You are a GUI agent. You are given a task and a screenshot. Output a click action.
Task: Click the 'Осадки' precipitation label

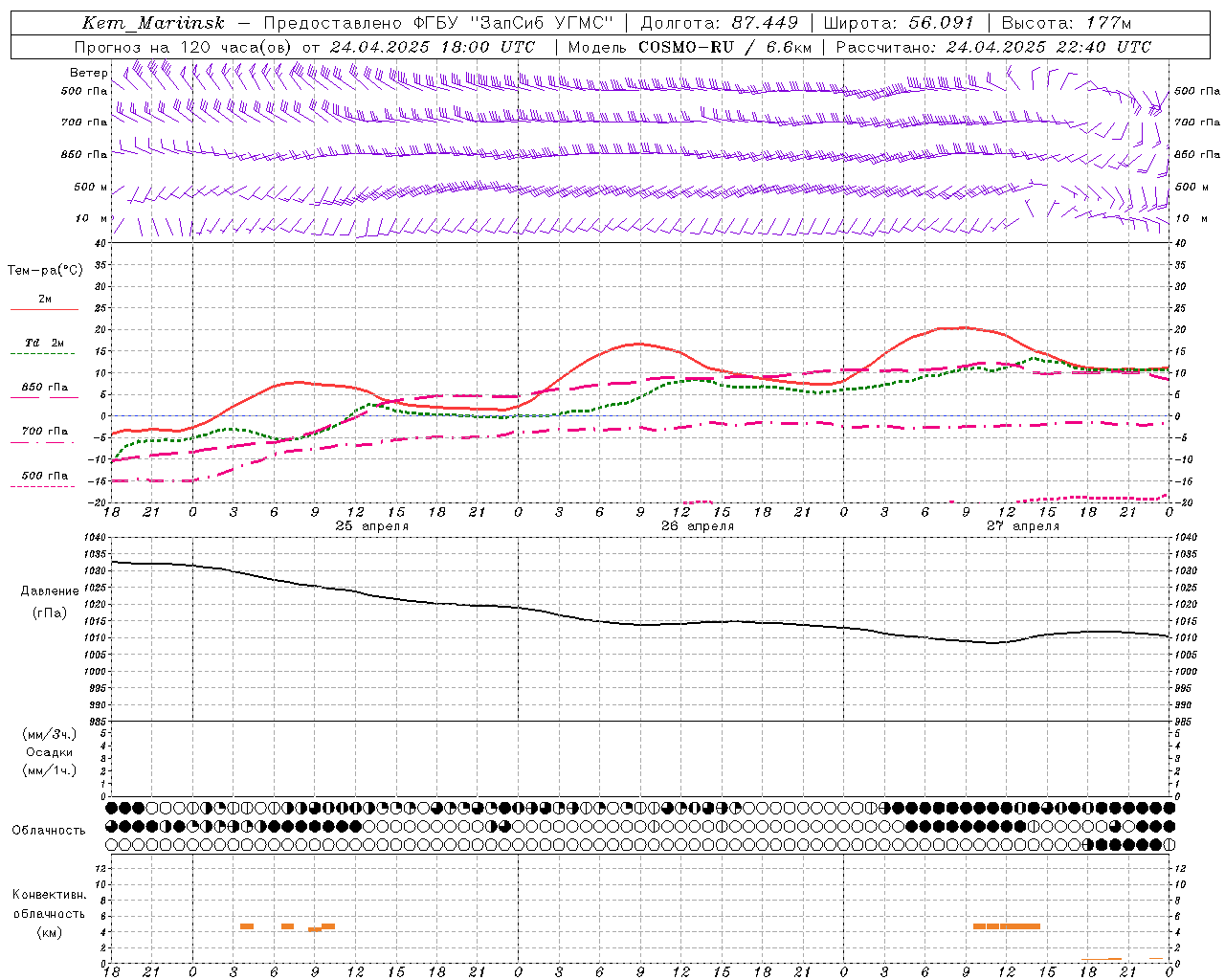[50, 752]
